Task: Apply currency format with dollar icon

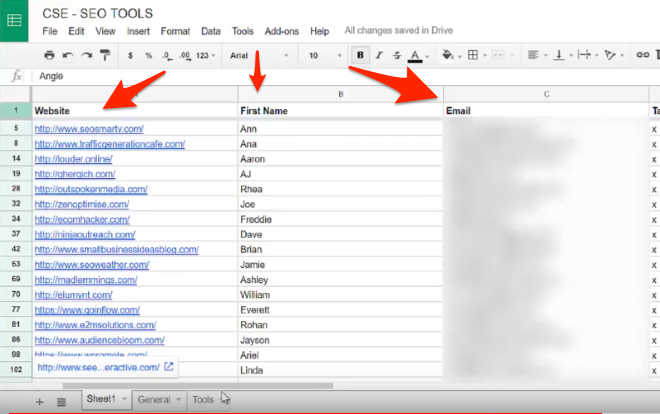Action: pos(132,55)
